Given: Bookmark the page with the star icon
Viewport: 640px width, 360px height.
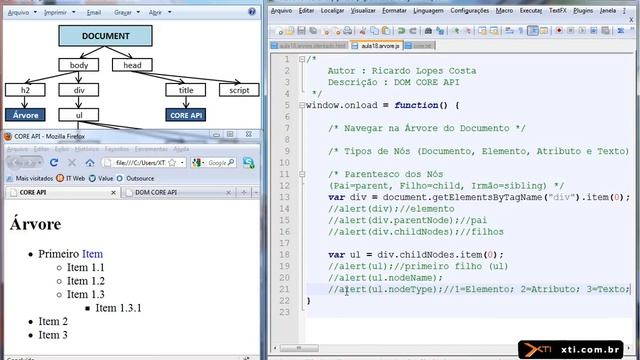Looking at the screenshot, I should point(172,162).
